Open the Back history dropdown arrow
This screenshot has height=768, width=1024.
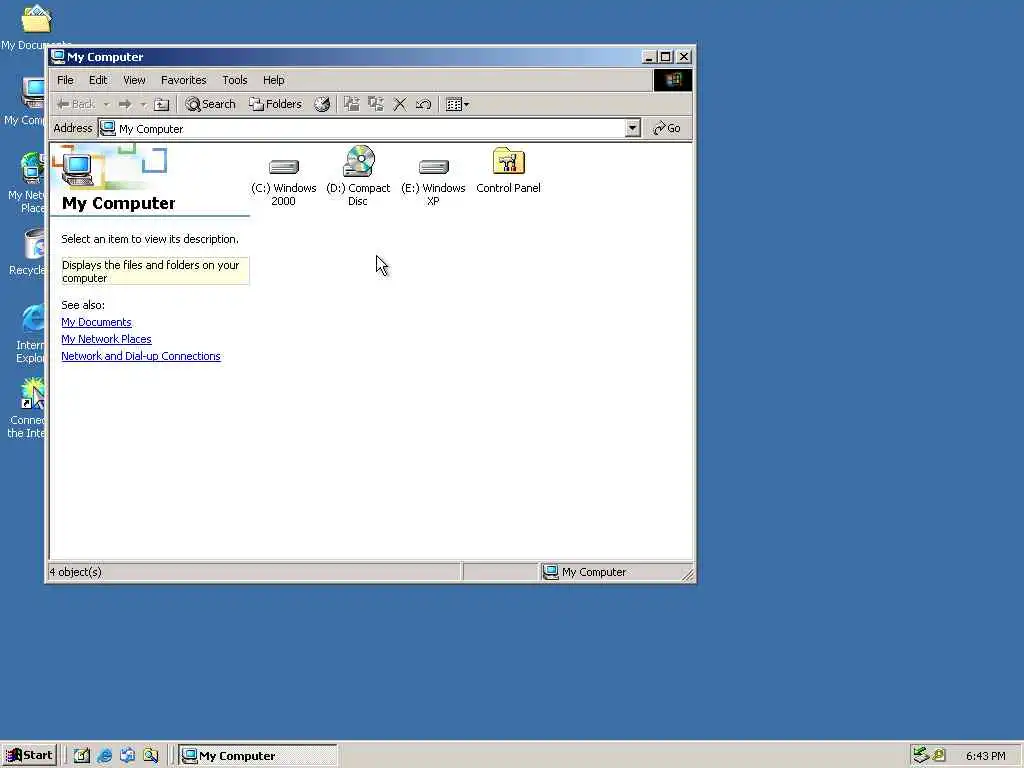(106, 104)
